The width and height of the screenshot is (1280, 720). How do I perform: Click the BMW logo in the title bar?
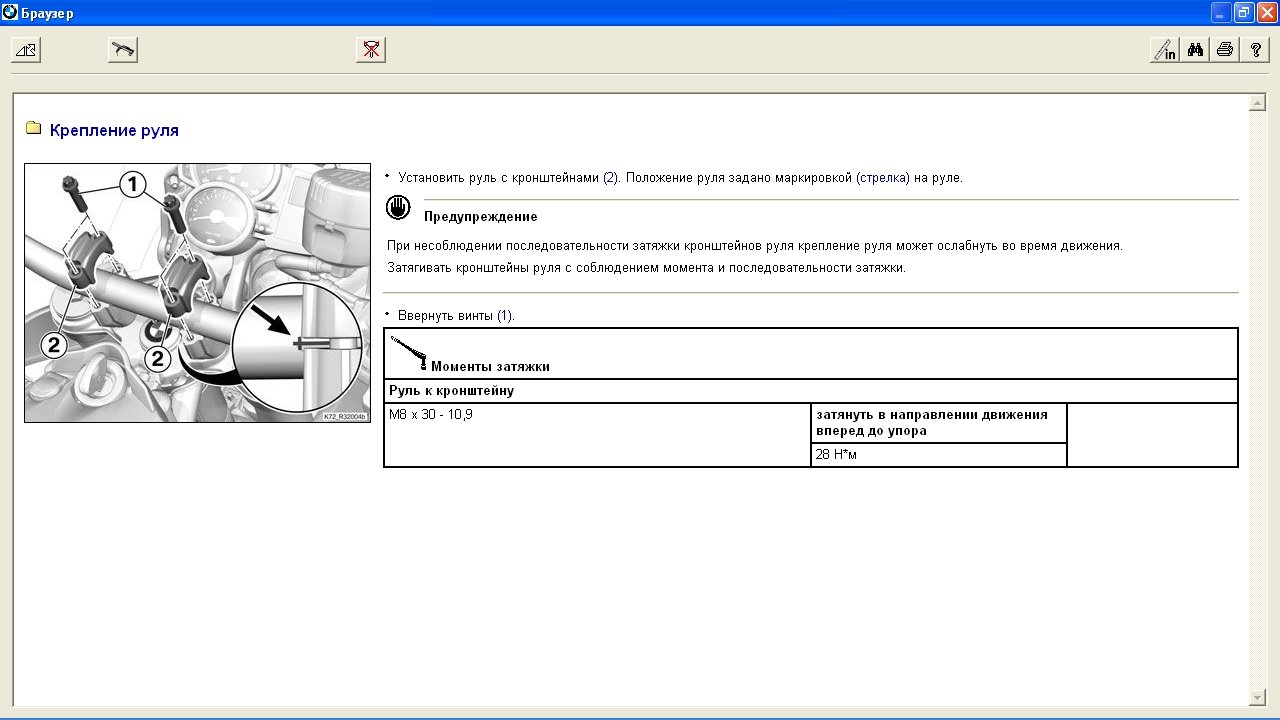point(10,13)
